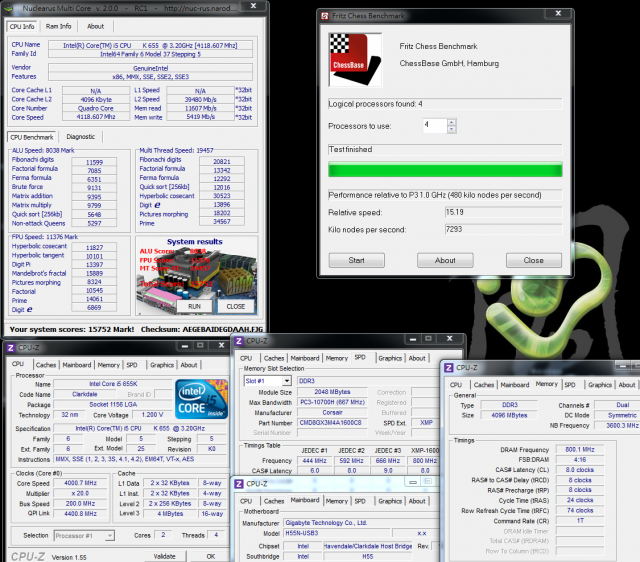Viewport: 640px width, 562px height.
Task: Click the ChessBase logo image
Action: point(355,60)
